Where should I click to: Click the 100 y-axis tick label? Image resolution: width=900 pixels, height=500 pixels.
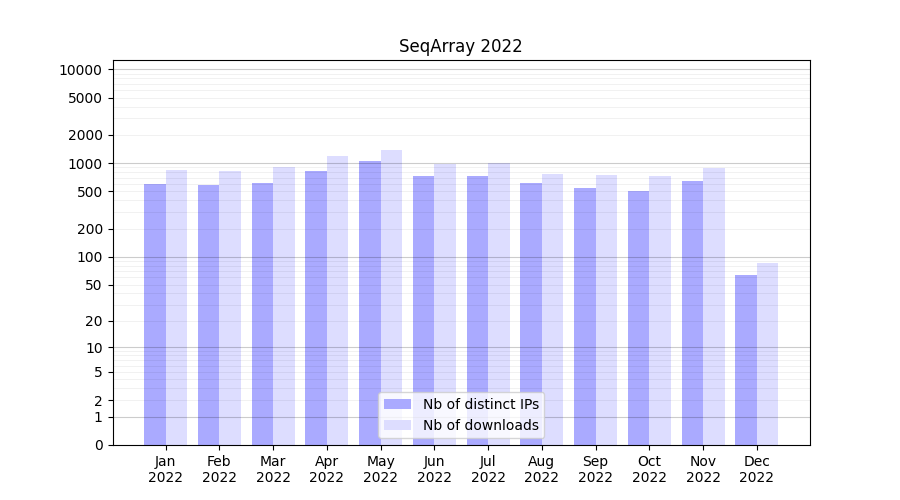click(90, 257)
